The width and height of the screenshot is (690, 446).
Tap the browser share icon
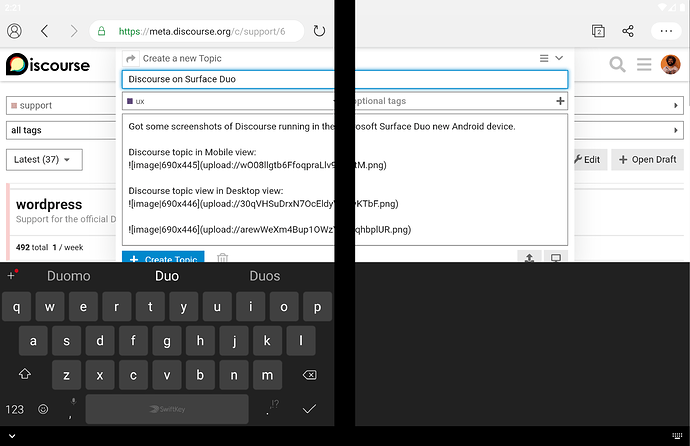pos(628,31)
